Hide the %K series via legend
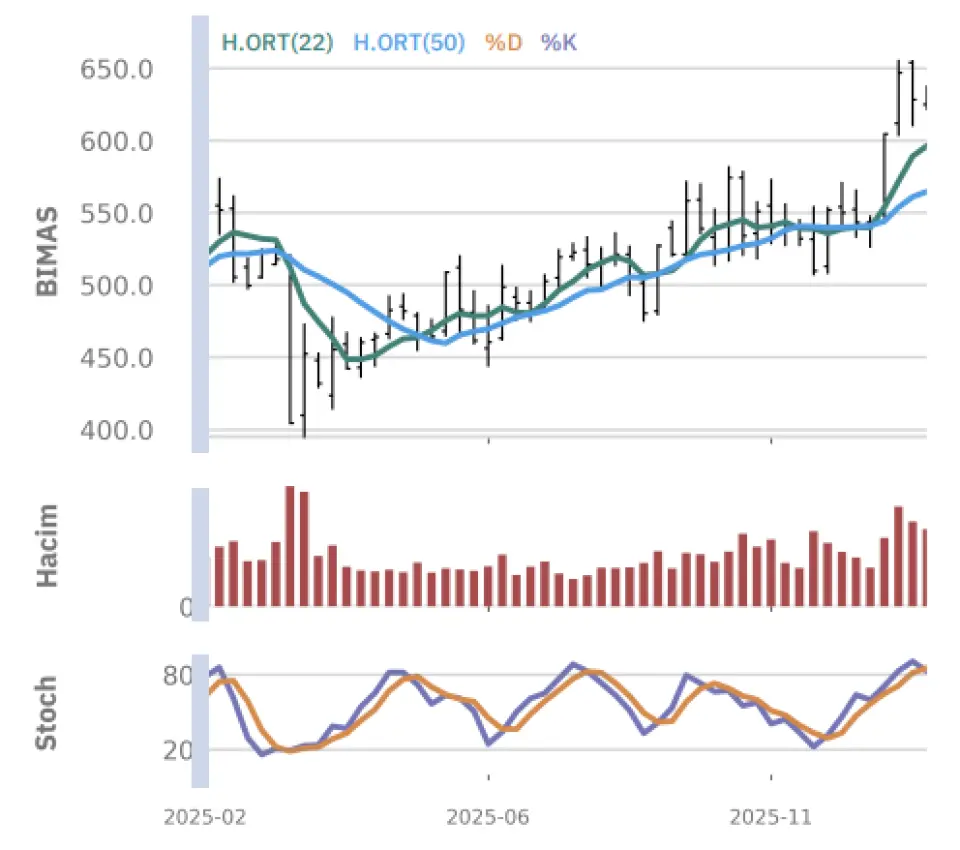This screenshot has width=960, height=850. tap(559, 43)
